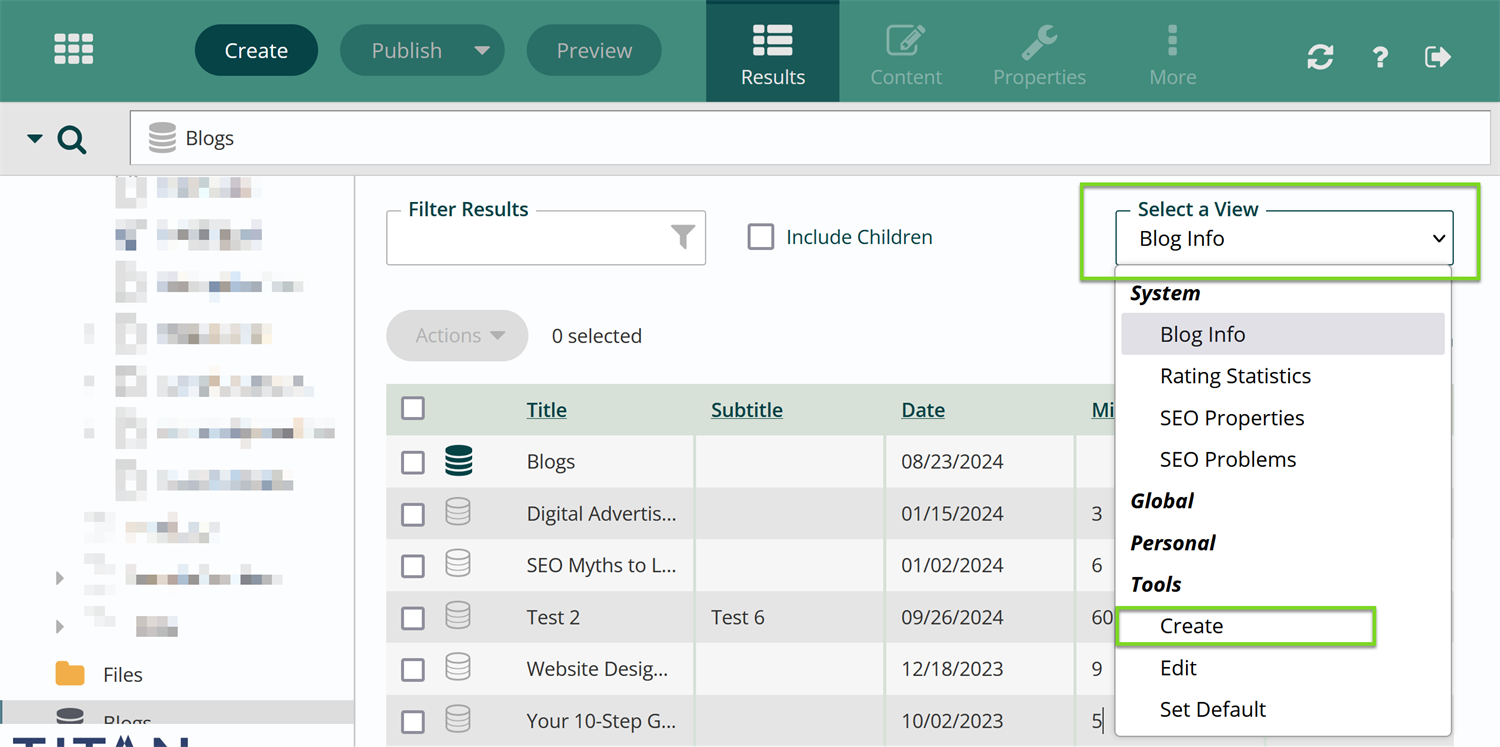
Task: Open the Actions dropdown button
Action: click(457, 335)
